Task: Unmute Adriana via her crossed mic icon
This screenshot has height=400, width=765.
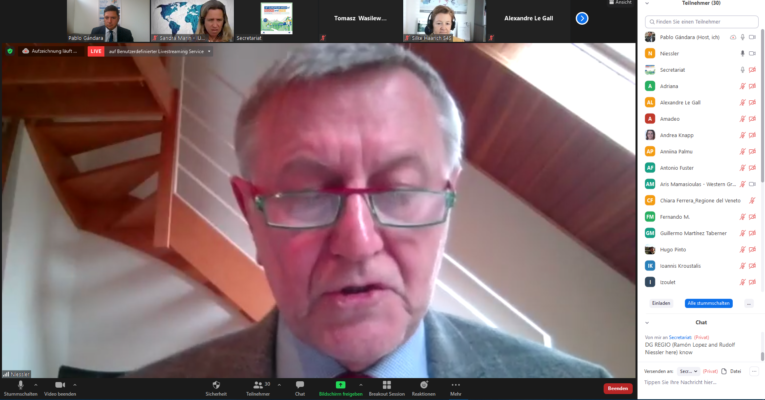Action: point(743,86)
